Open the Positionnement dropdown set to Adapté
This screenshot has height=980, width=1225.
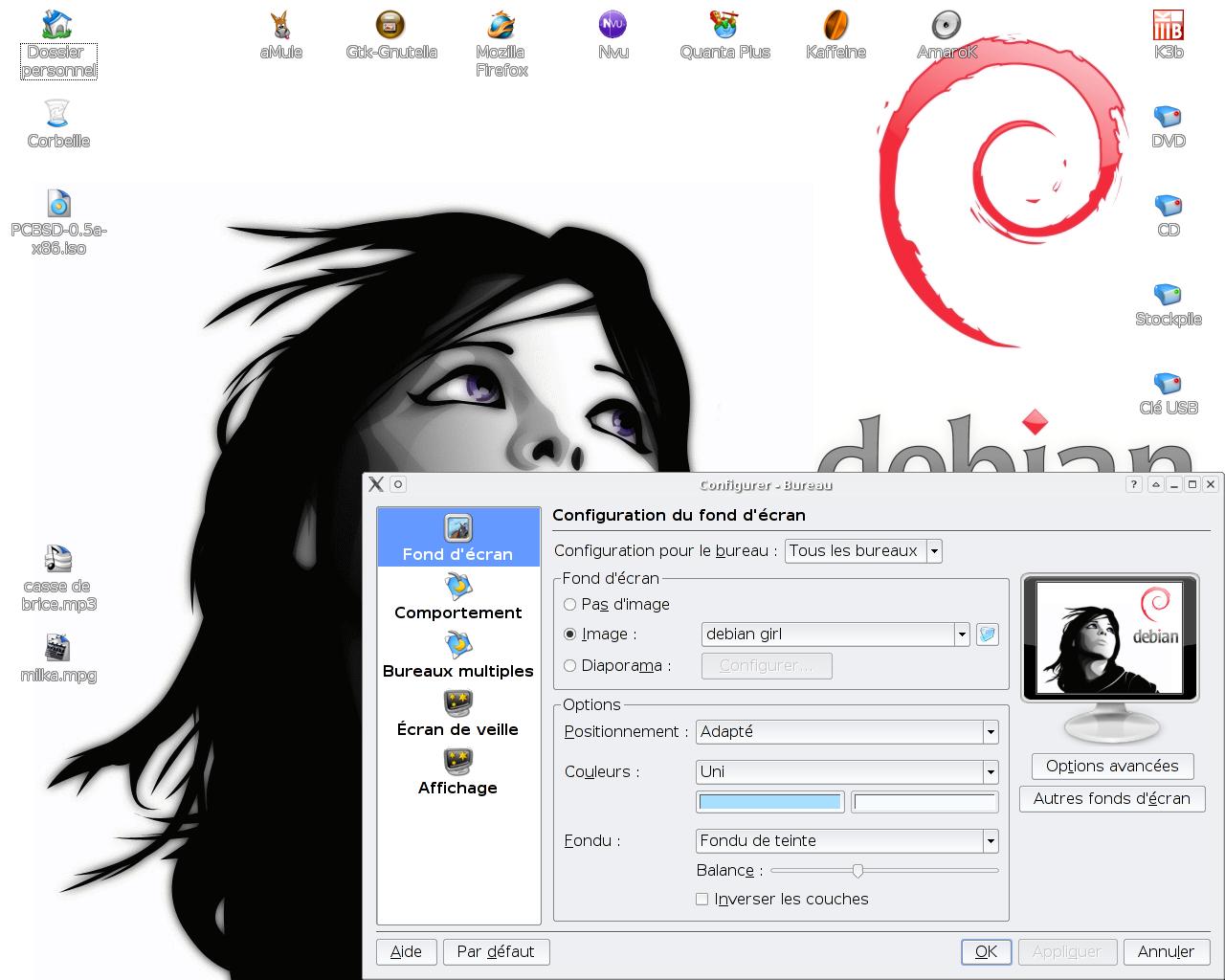[x=847, y=731]
